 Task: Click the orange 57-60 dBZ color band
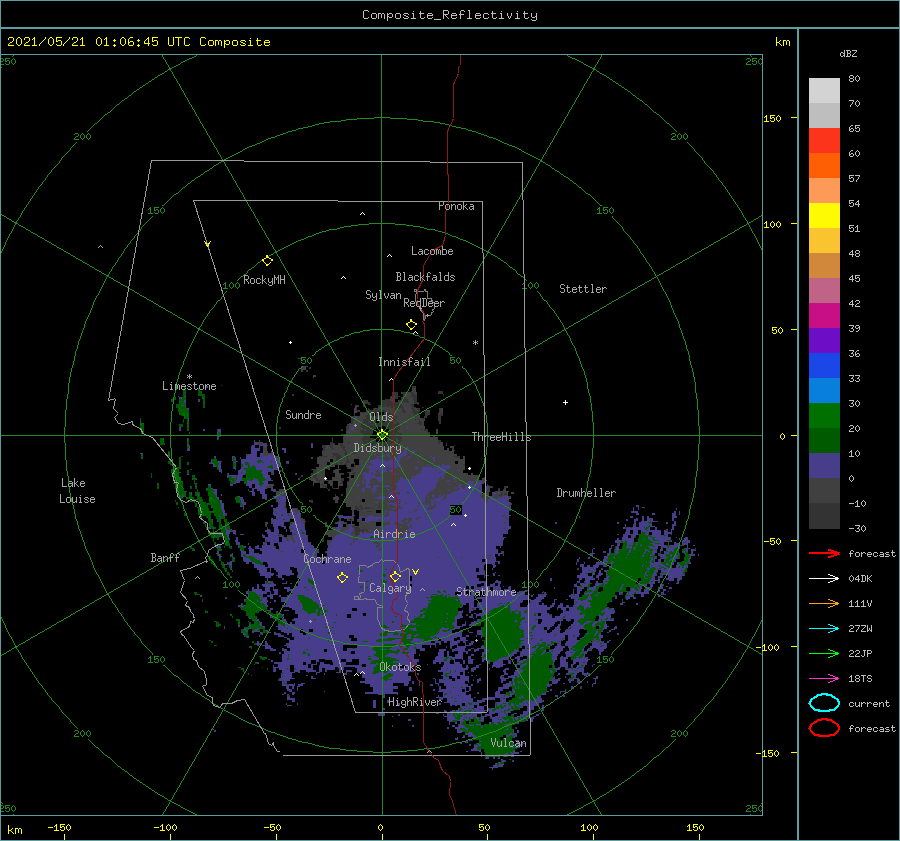tap(824, 166)
